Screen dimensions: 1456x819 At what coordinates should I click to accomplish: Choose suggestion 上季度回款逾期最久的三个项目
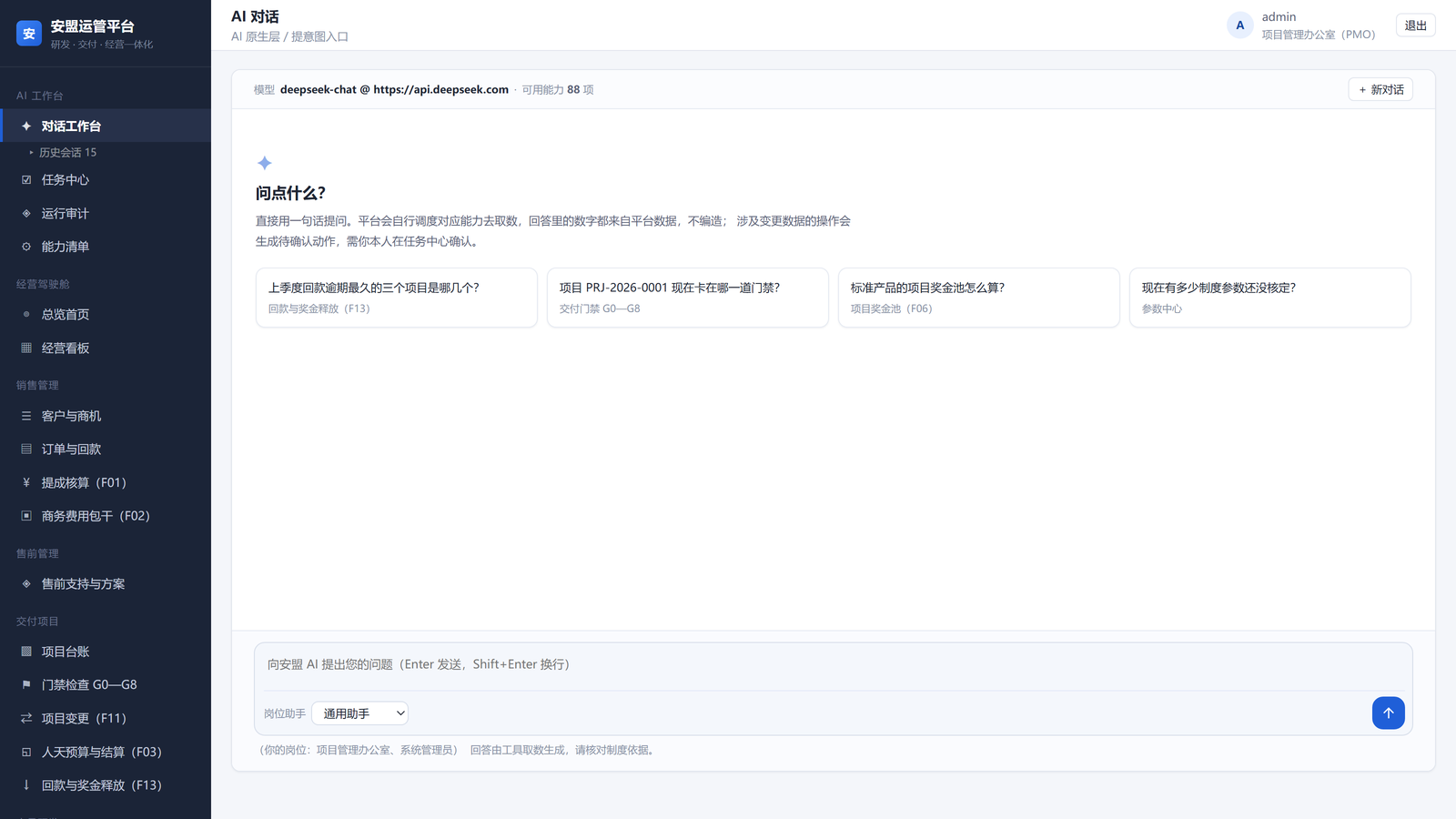pyautogui.click(x=396, y=298)
